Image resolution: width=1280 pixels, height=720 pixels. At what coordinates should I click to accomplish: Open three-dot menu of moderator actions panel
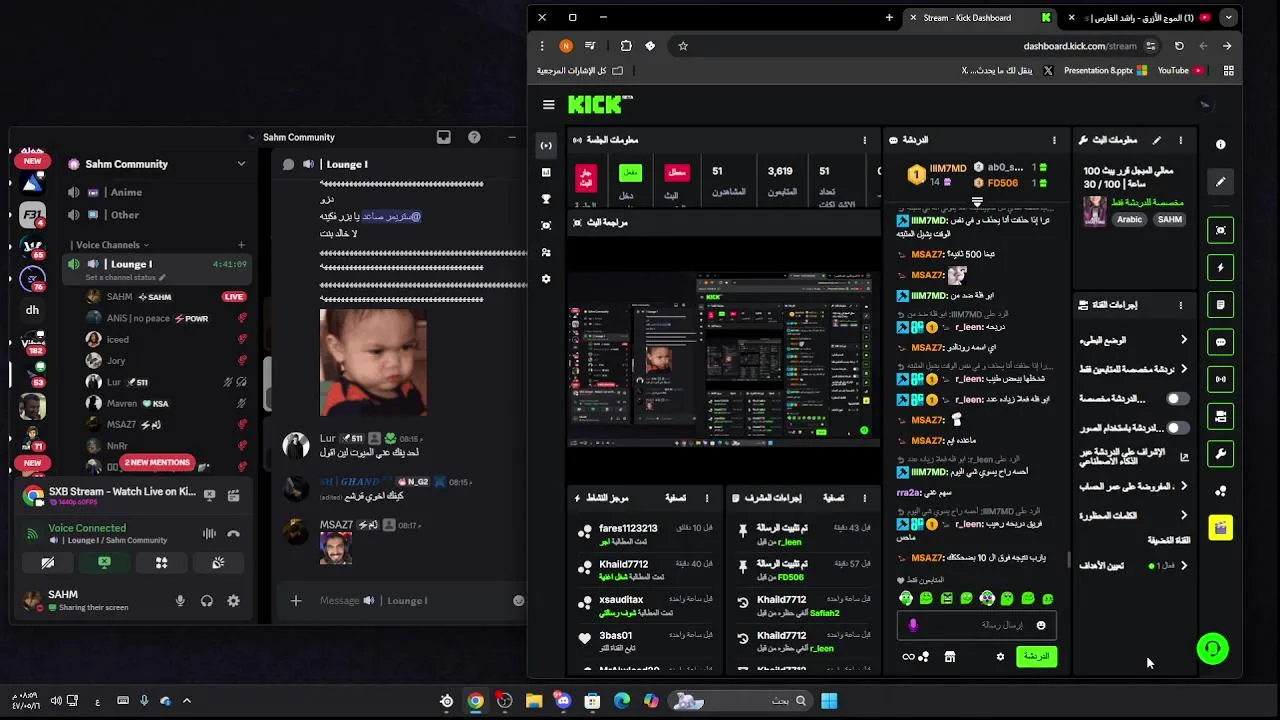point(865,498)
